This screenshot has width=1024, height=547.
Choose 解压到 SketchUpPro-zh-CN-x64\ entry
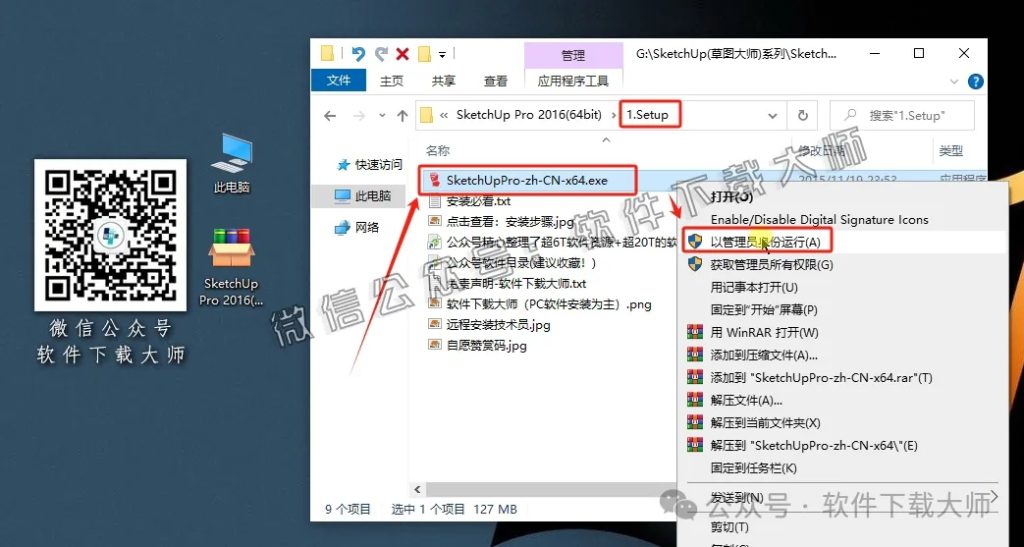coord(814,445)
